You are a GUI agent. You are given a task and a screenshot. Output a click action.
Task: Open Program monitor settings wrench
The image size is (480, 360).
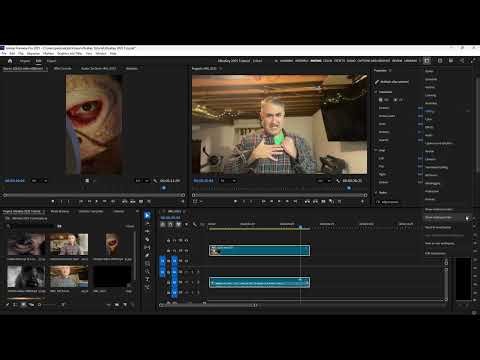tap(338, 180)
